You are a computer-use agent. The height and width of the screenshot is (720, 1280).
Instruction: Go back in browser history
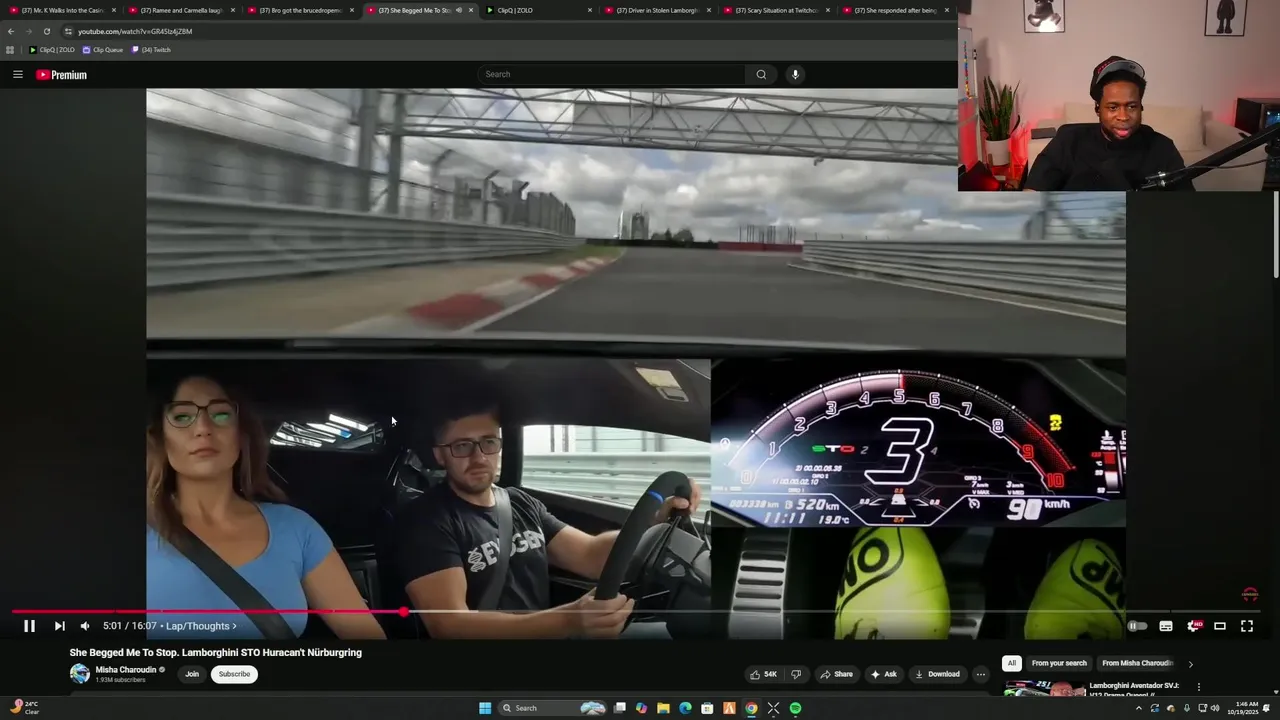click(x=11, y=31)
